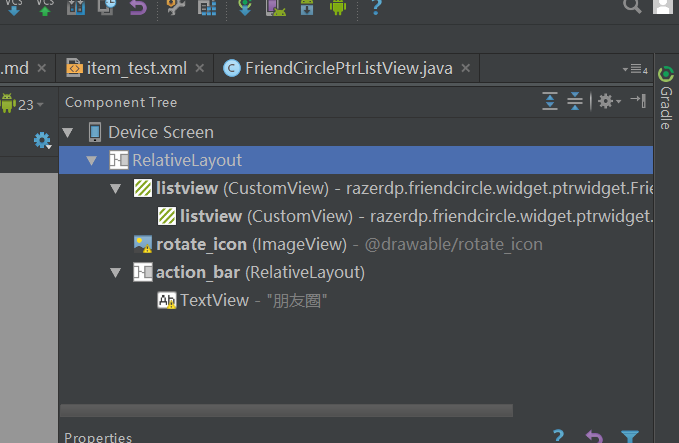Open the help question mark in toolbar
Screen dimensions: 679x443
(375, 8)
